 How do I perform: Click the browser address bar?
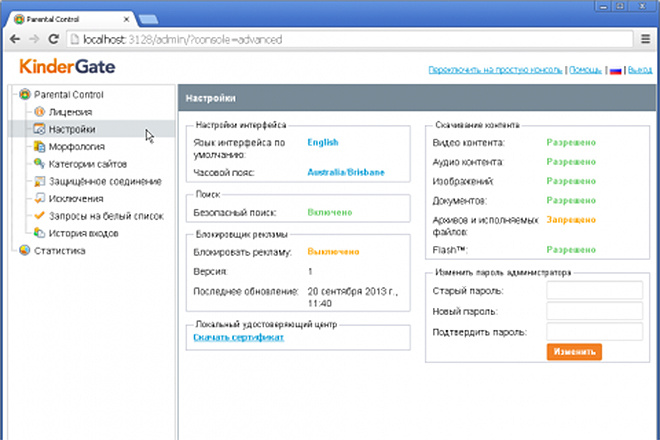tap(350, 39)
